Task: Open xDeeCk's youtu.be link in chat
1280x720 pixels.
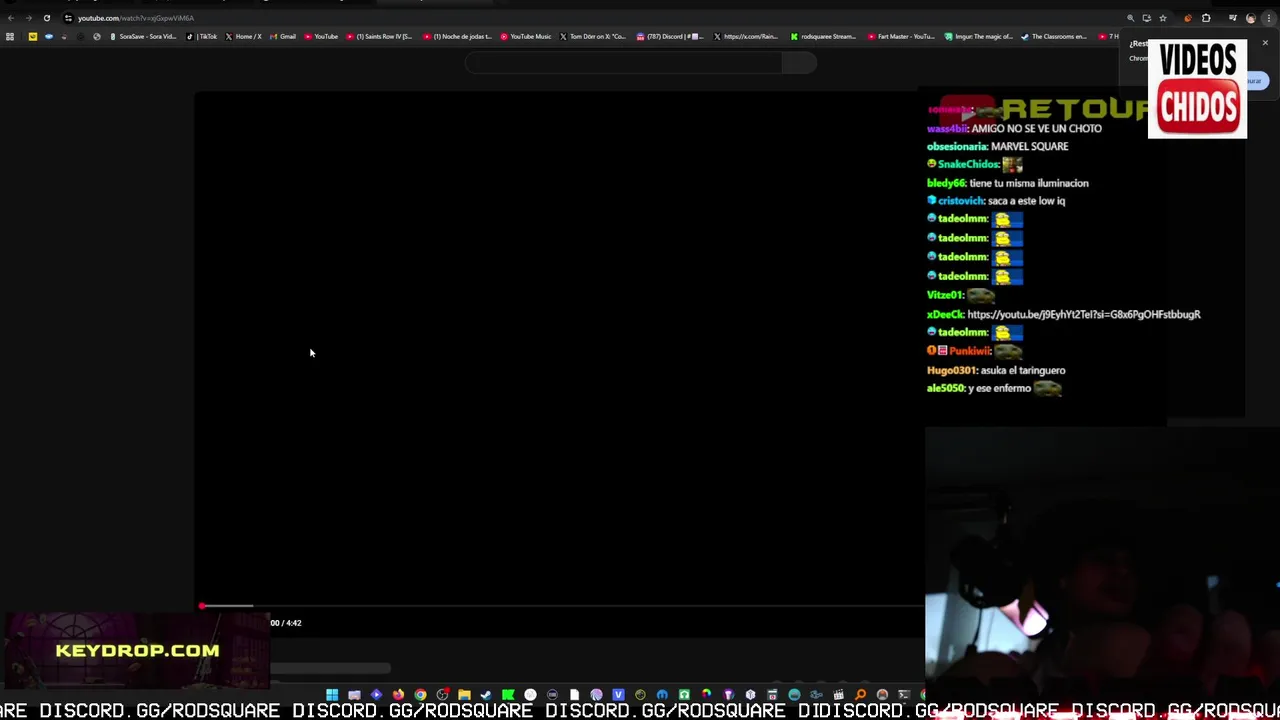Action: (x=1084, y=314)
